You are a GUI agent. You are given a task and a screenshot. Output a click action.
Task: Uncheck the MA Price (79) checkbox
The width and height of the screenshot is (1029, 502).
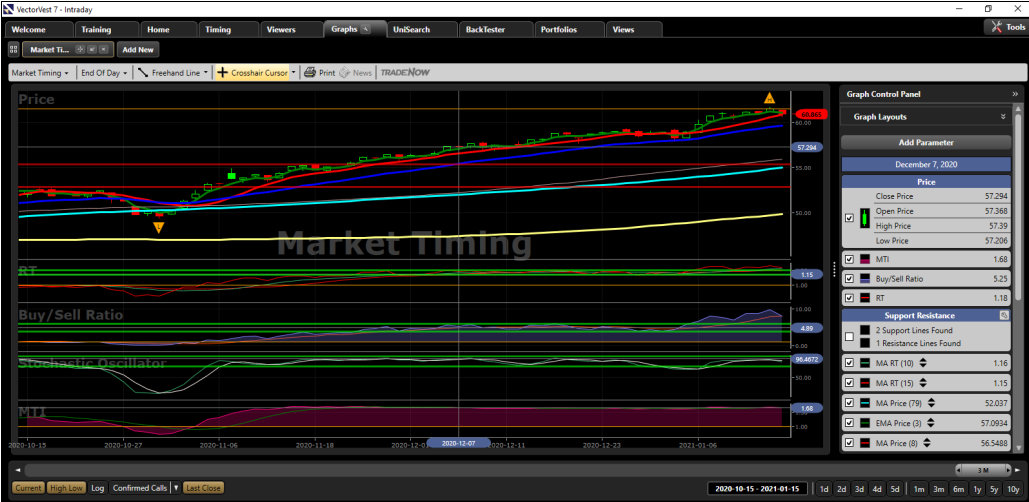849,403
